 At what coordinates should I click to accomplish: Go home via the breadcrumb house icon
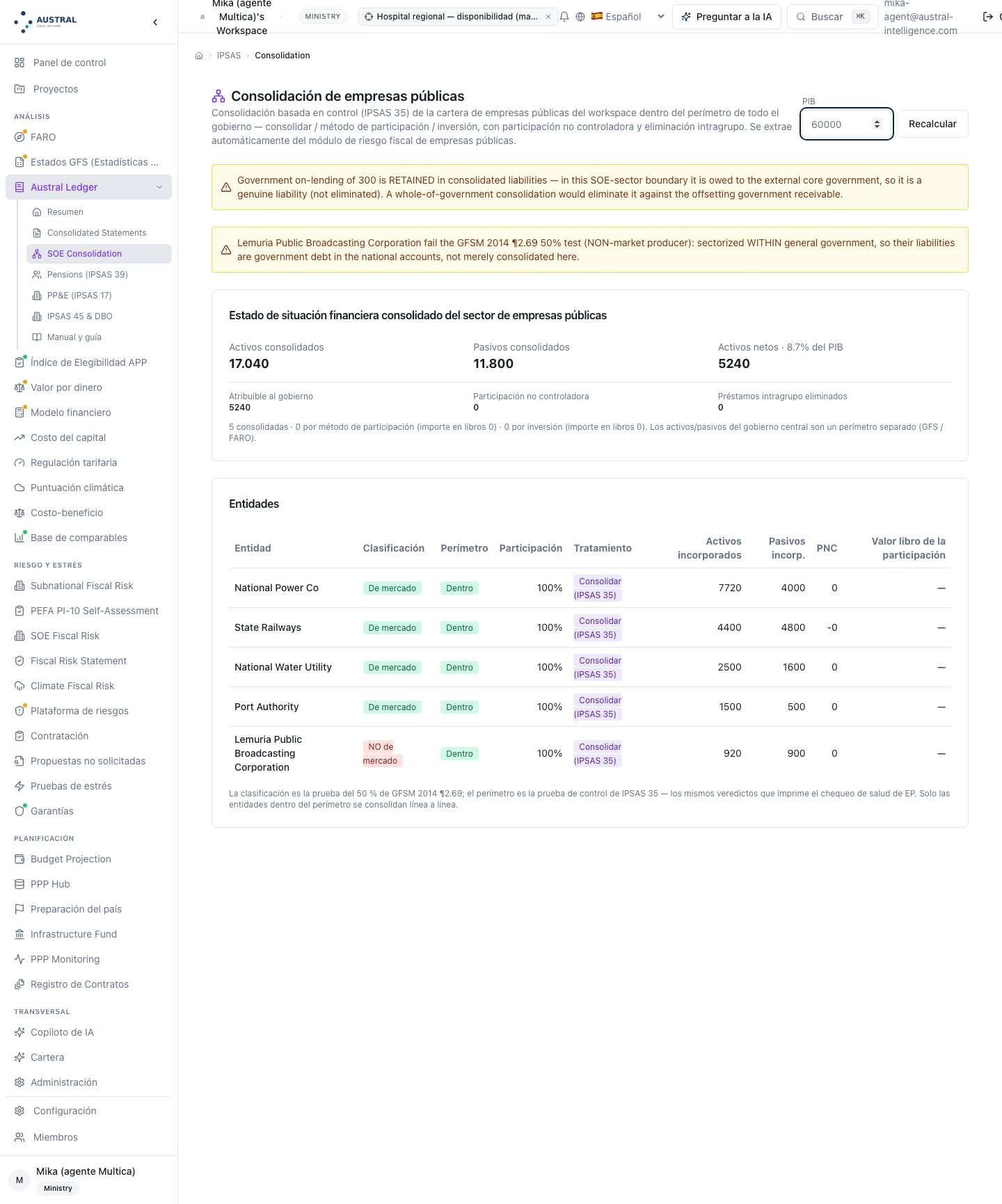(199, 56)
